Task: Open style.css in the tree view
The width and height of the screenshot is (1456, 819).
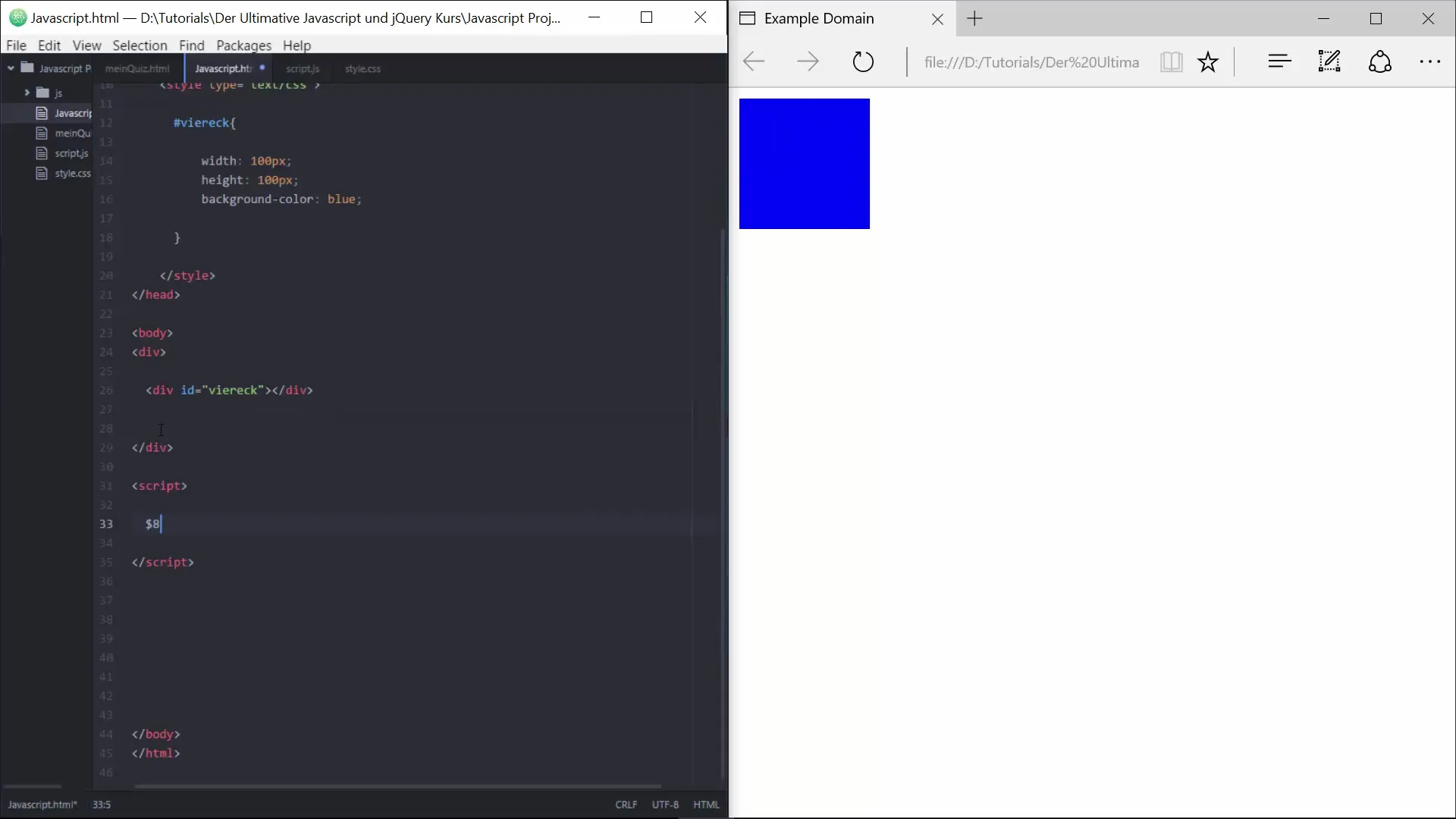Action: point(73,173)
